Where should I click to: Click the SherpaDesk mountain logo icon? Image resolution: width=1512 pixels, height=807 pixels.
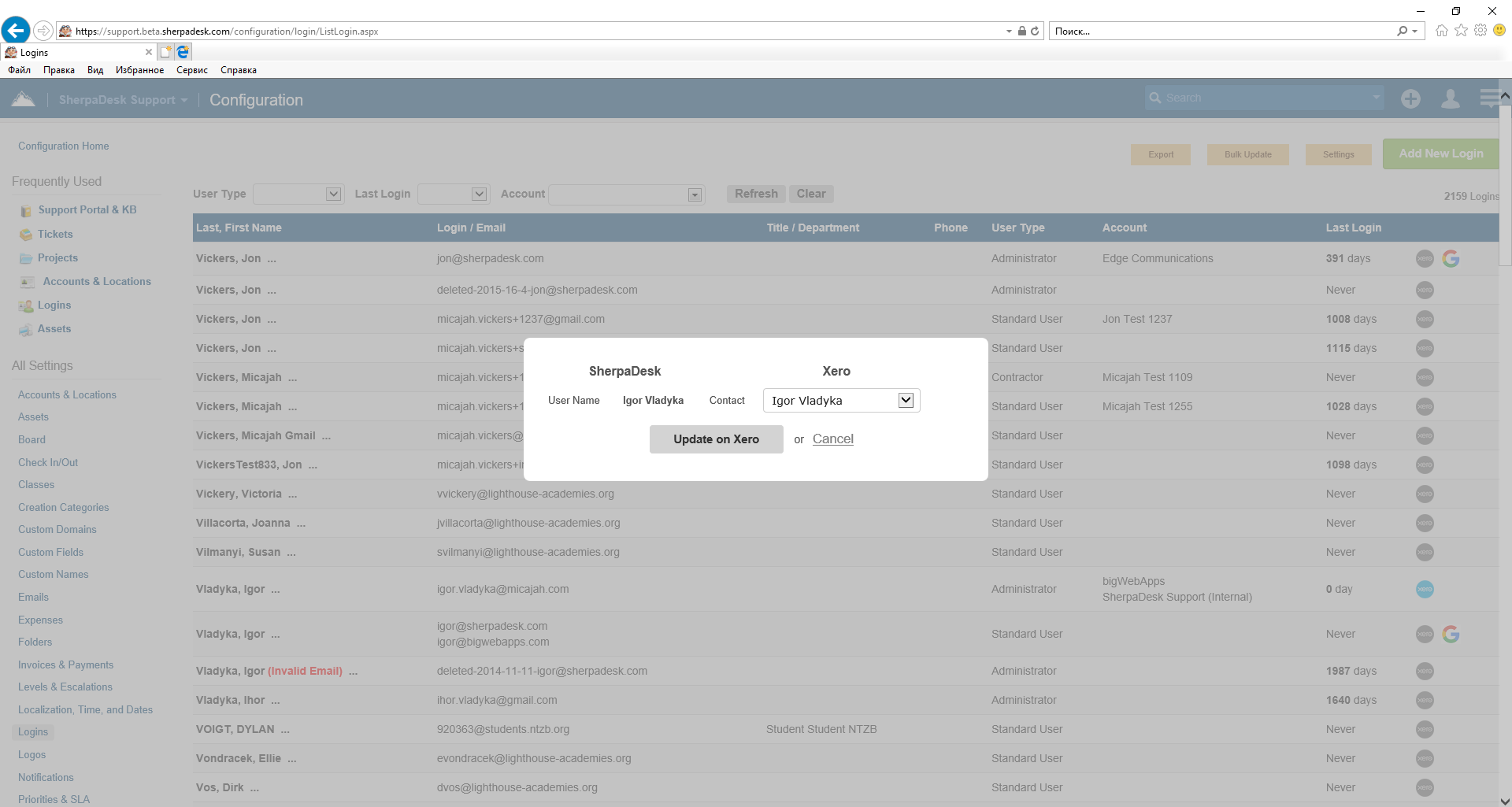coord(24,99)
